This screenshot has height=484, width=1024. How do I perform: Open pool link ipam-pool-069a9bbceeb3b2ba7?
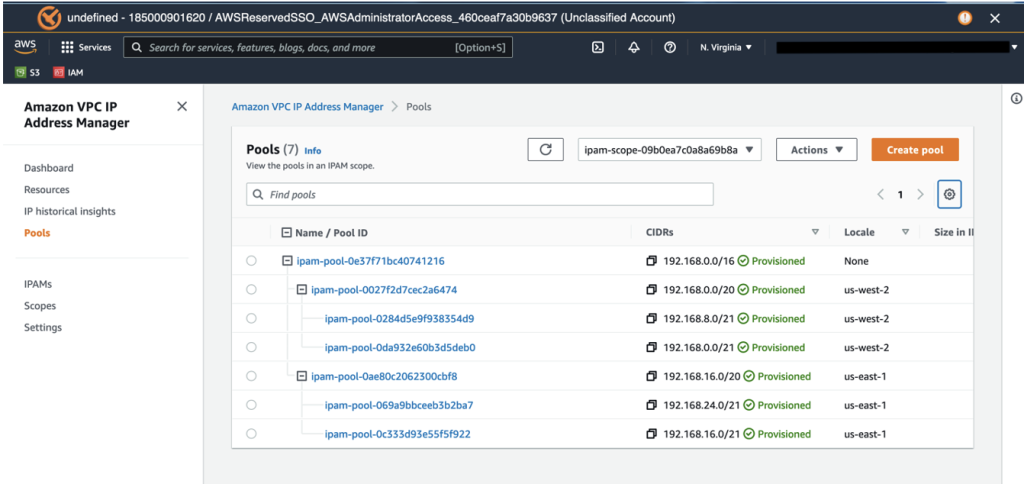click(x=399, y=405)
